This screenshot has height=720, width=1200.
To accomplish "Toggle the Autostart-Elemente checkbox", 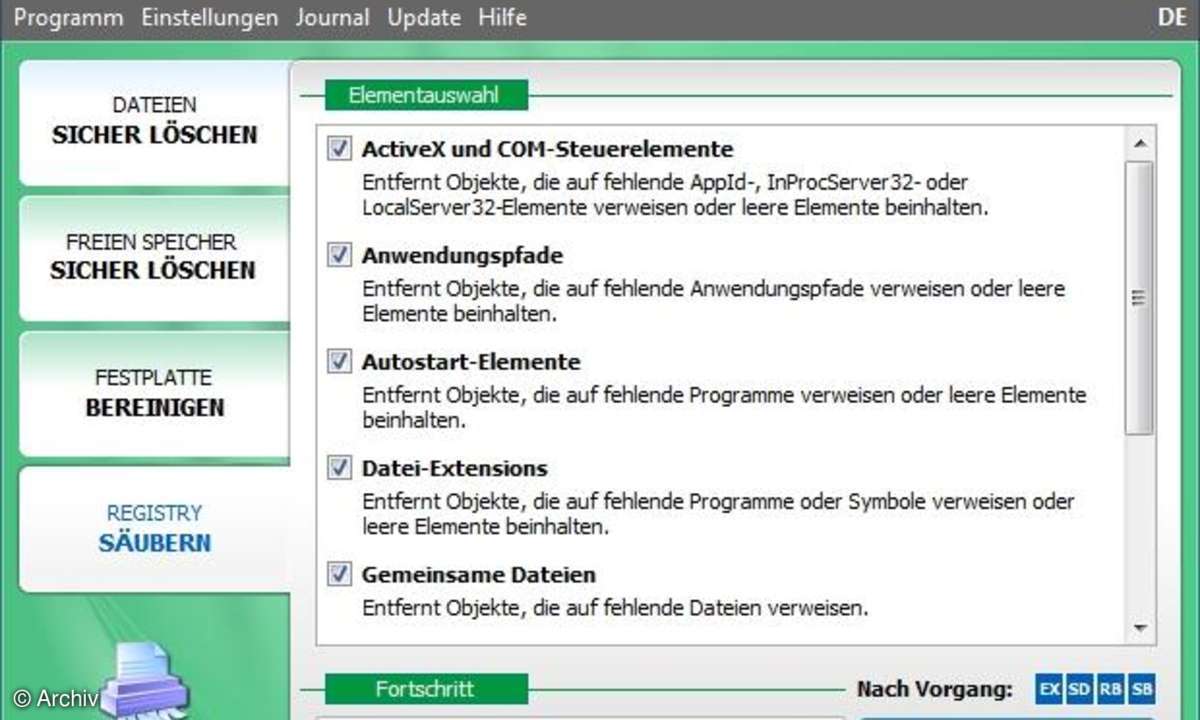I will [x=340, y=361].
